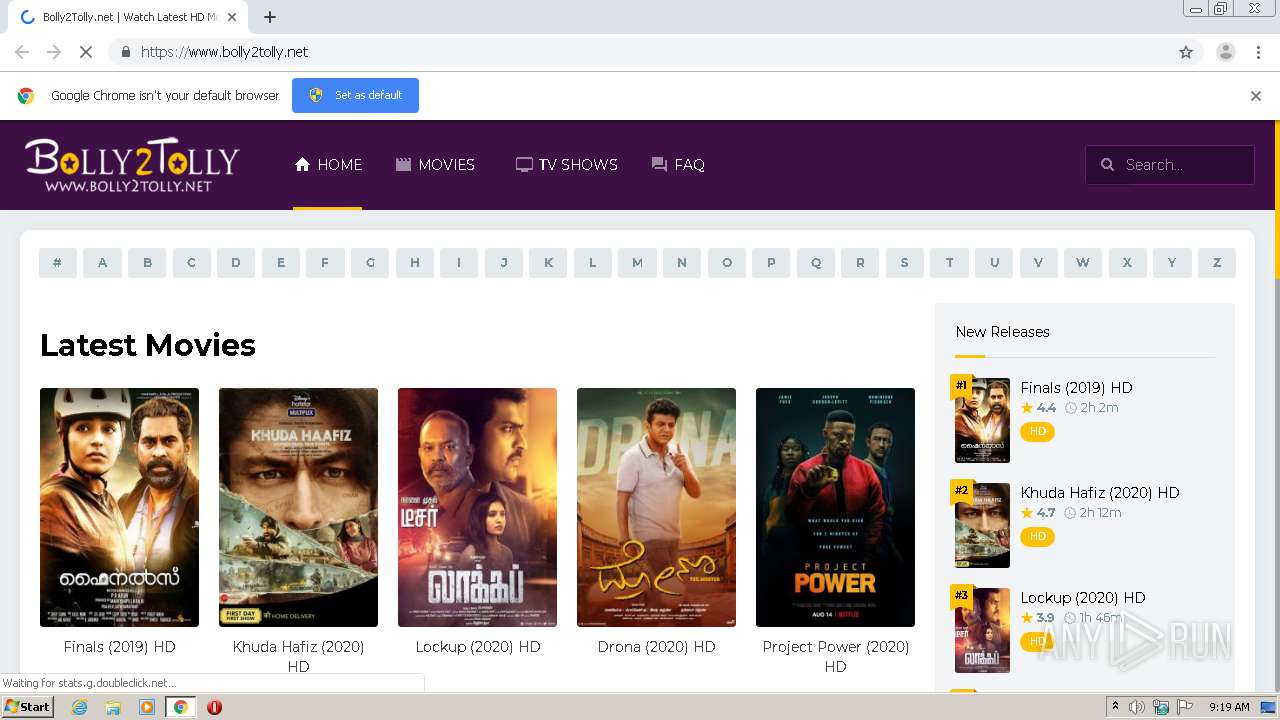
Task: Click the stop loading button in Chrome
Action: click(x=86, y=52)
